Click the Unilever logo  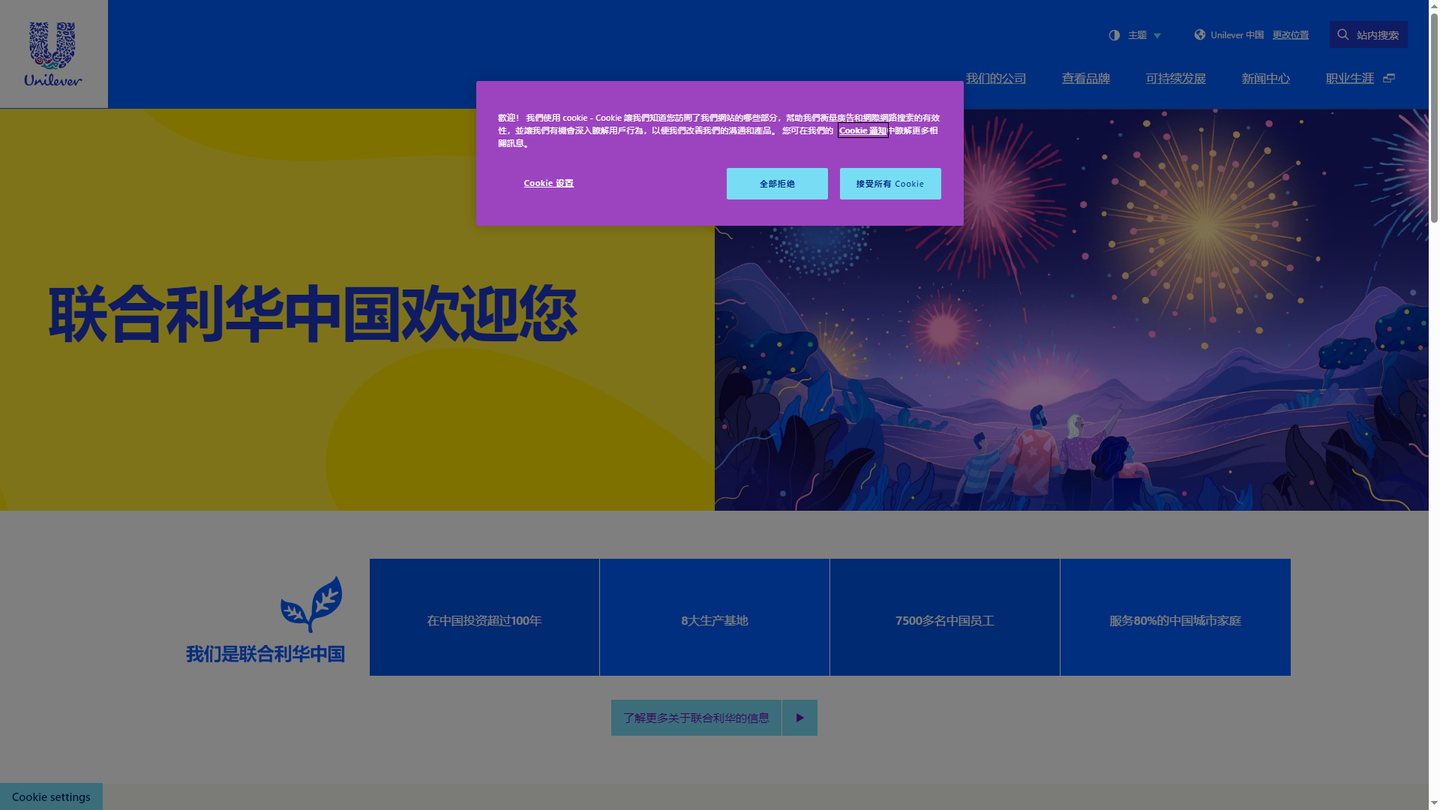point(53,54)
